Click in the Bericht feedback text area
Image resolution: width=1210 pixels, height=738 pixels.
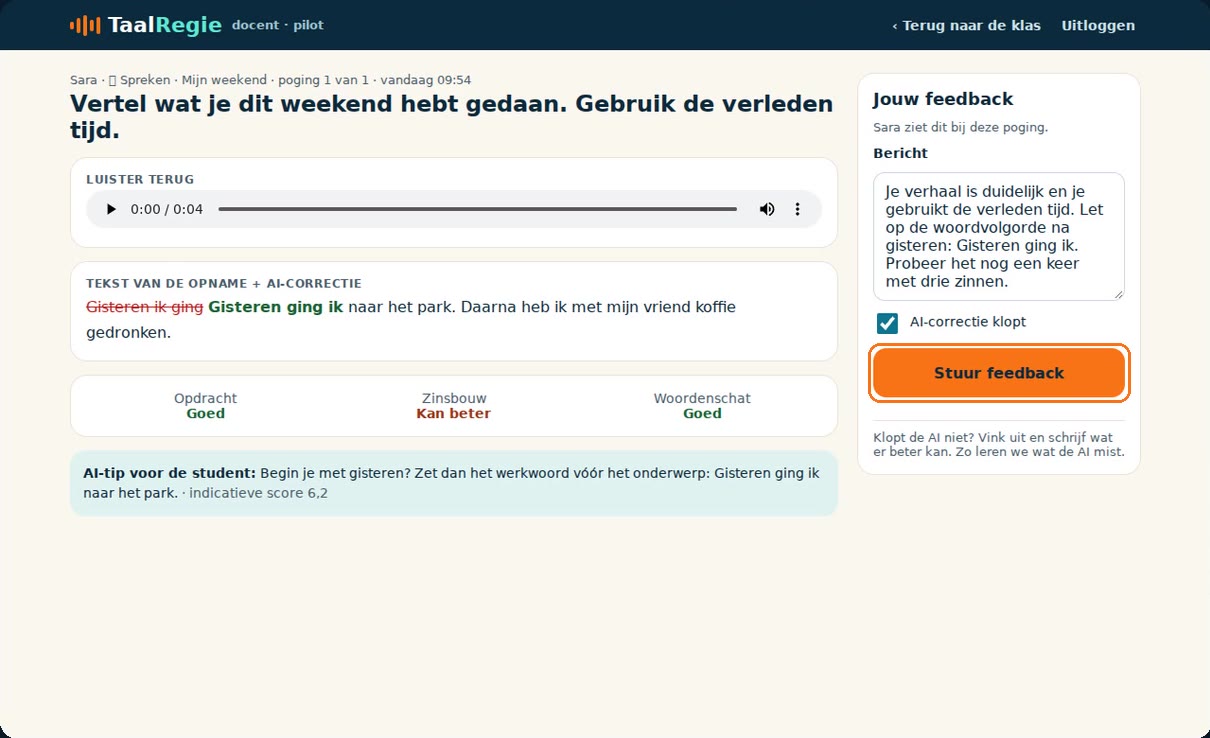(x=999, y=236)
